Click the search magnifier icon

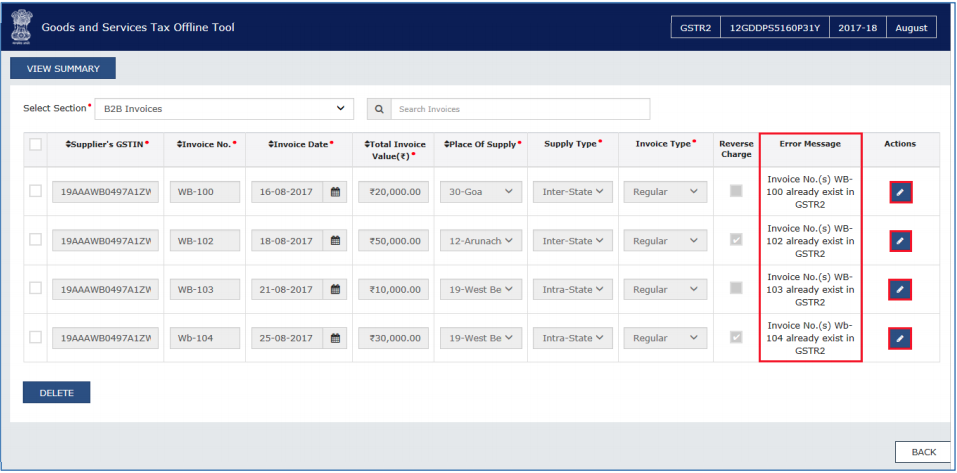379,109
